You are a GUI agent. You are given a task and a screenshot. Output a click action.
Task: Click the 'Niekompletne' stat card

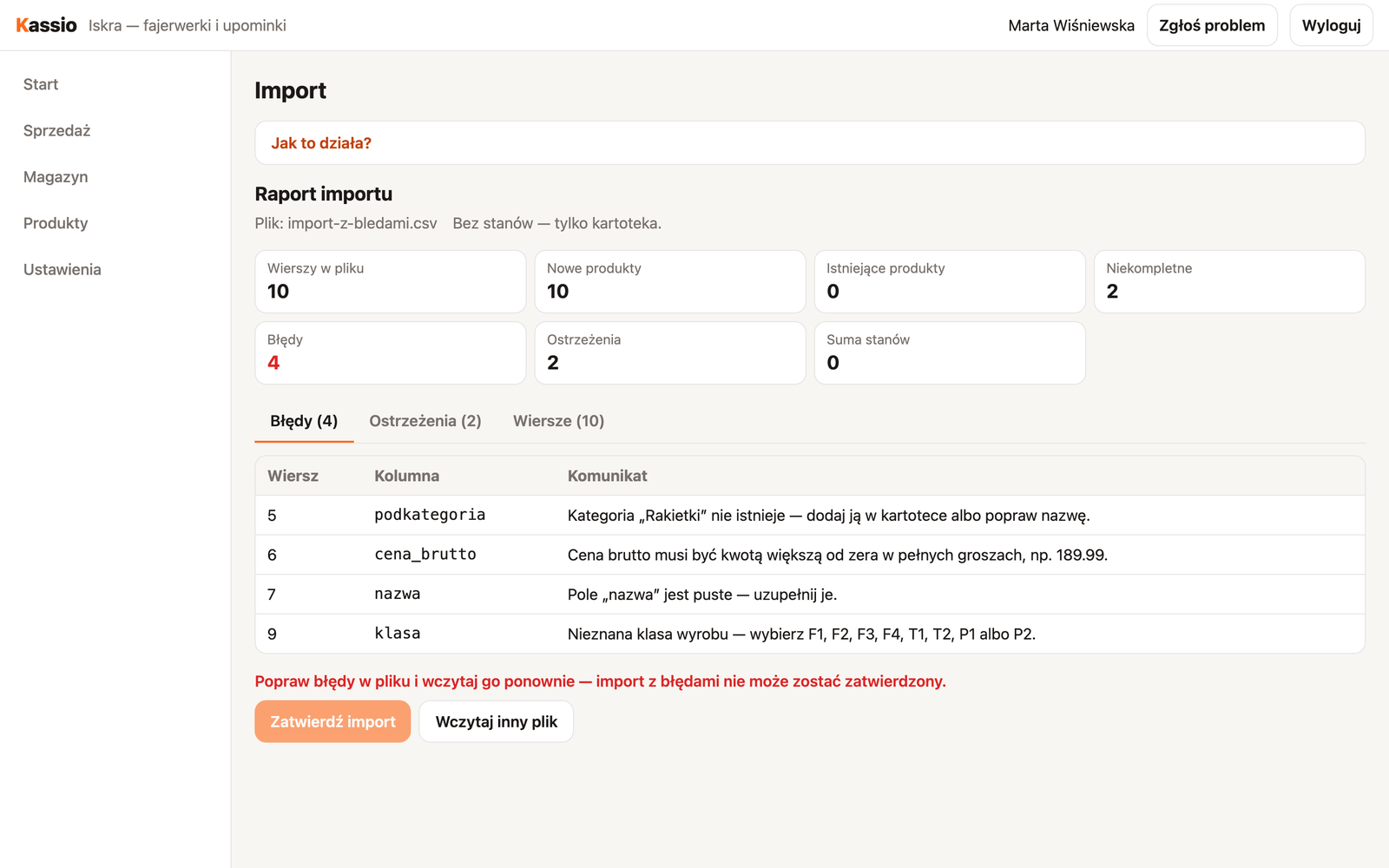coord(1229,281)
